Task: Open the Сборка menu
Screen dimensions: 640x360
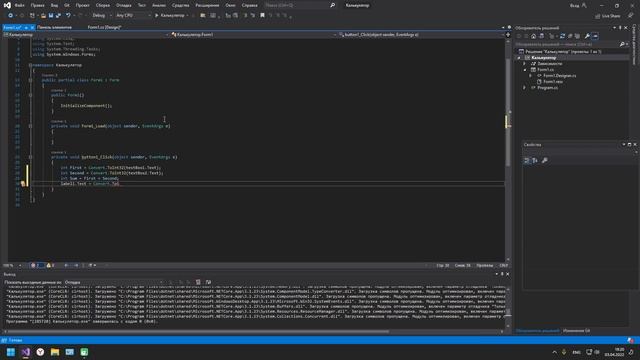Action: tap(102, 5)
